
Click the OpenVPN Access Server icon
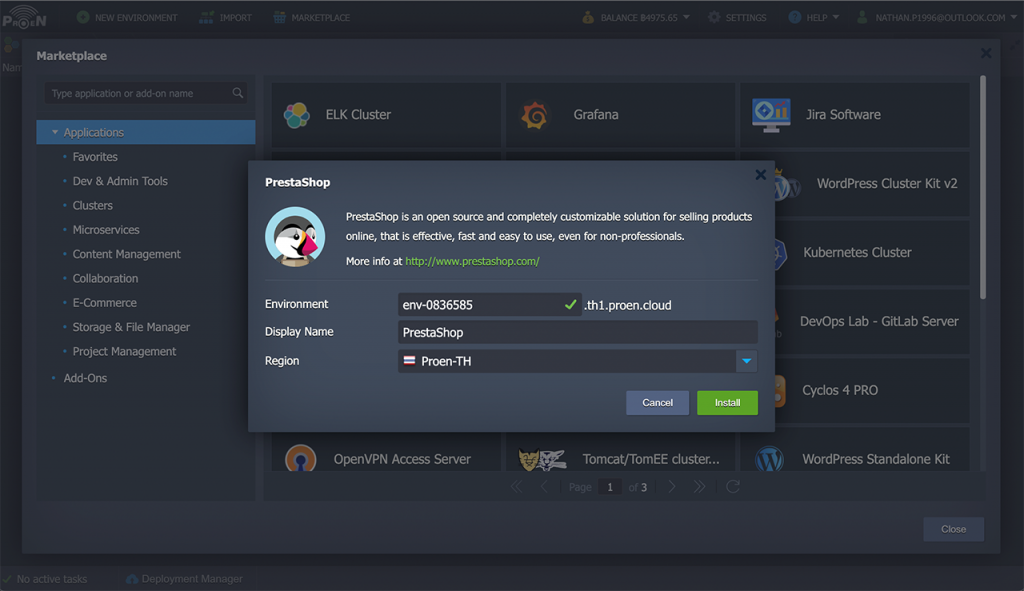(x=300, y=458)
